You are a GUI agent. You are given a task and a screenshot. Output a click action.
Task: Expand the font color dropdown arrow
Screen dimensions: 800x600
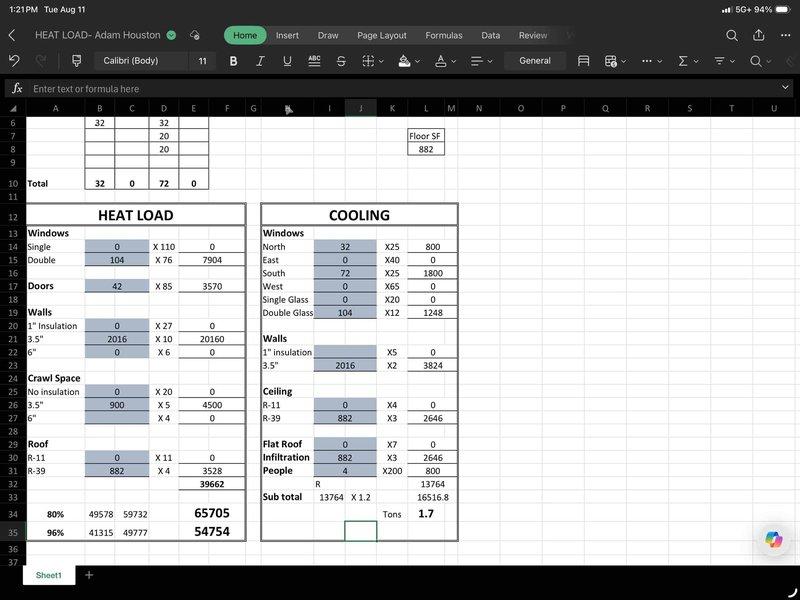(x=454, y=61)
